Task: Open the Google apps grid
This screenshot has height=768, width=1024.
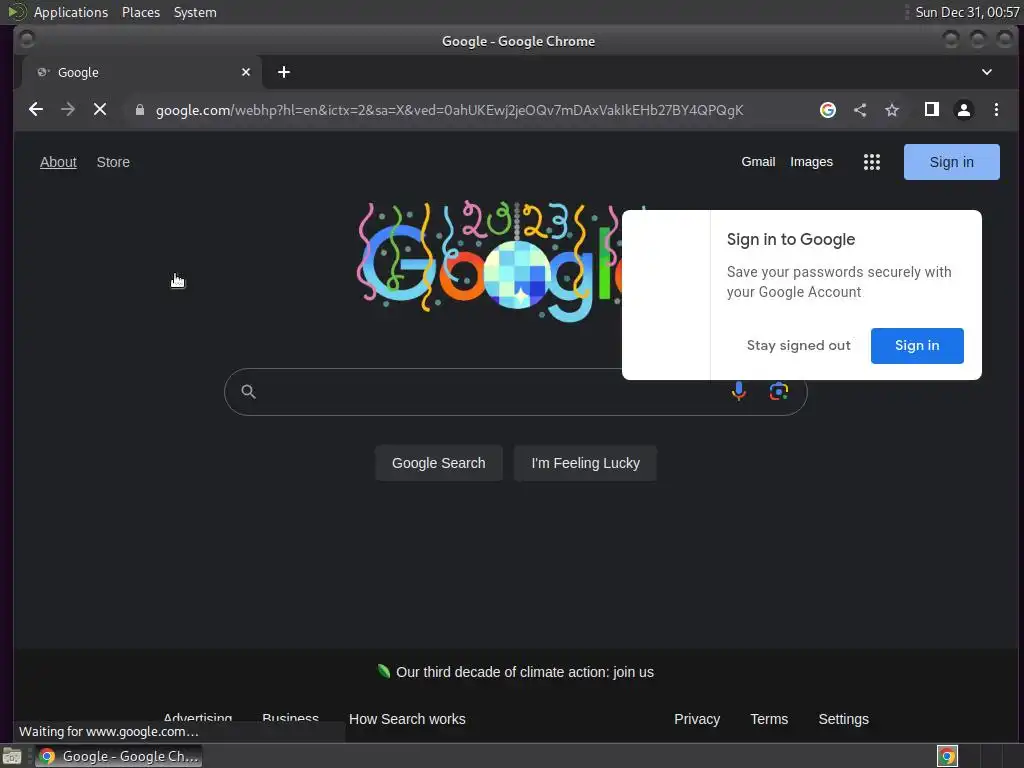Action: pyautogui.click(x=872, y=162)
